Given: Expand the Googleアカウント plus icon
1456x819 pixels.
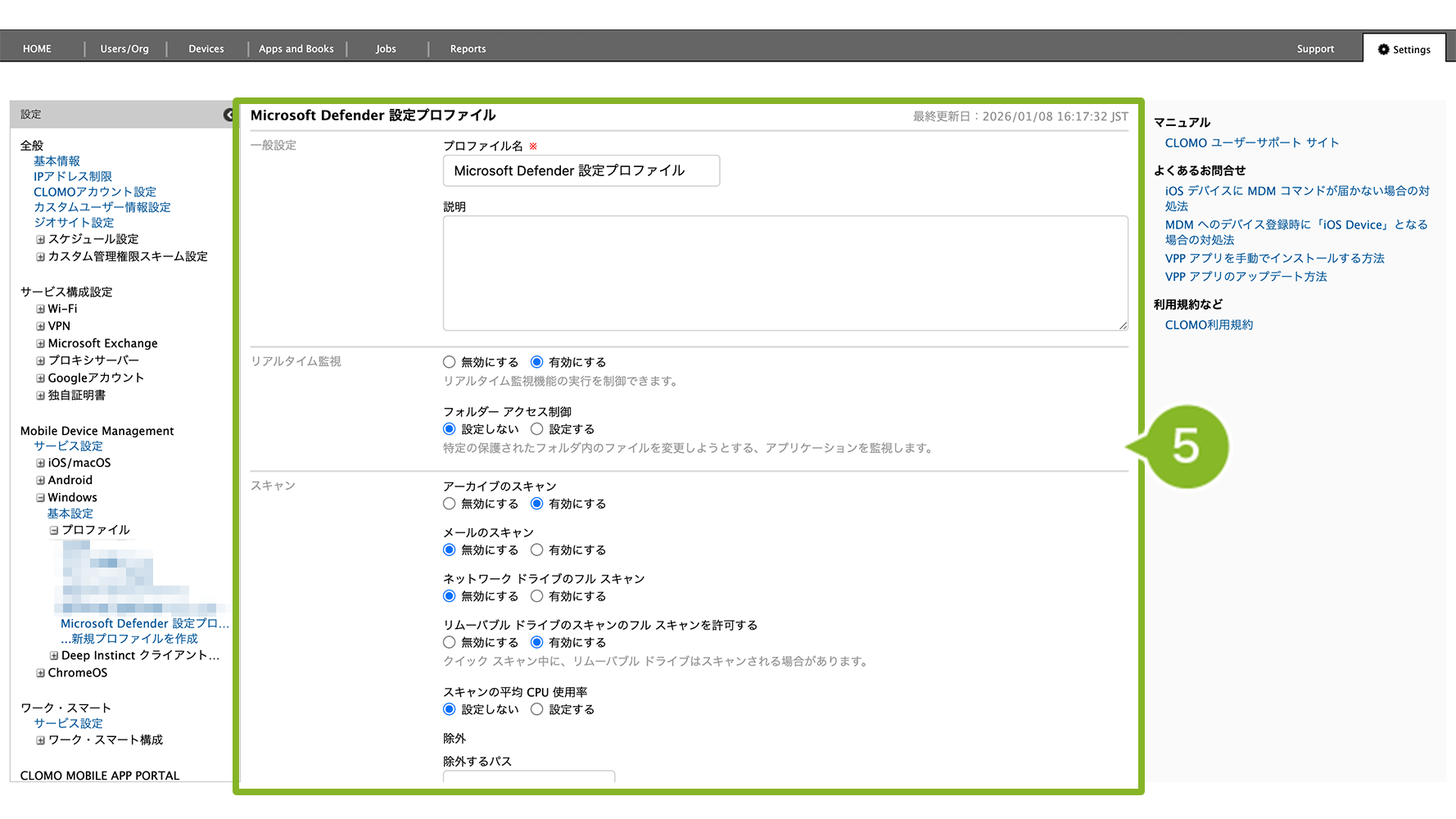Looking at the screenshot, I should [x=40, y=378].
